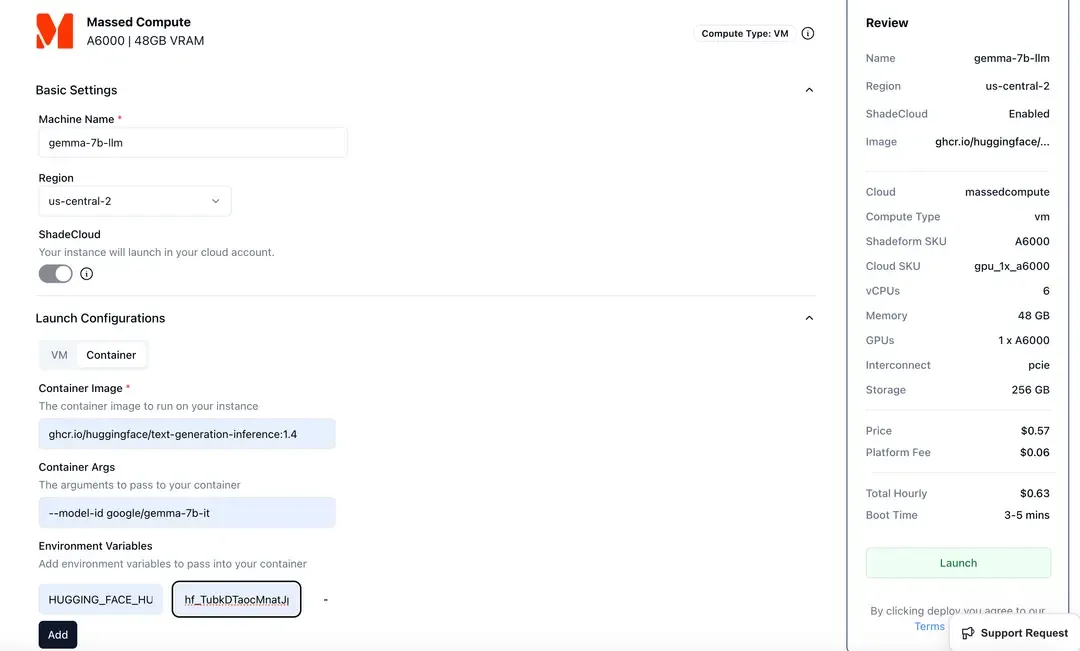Remove the environment variable with minus icon

pyautogui.click(x=326, y=600)
